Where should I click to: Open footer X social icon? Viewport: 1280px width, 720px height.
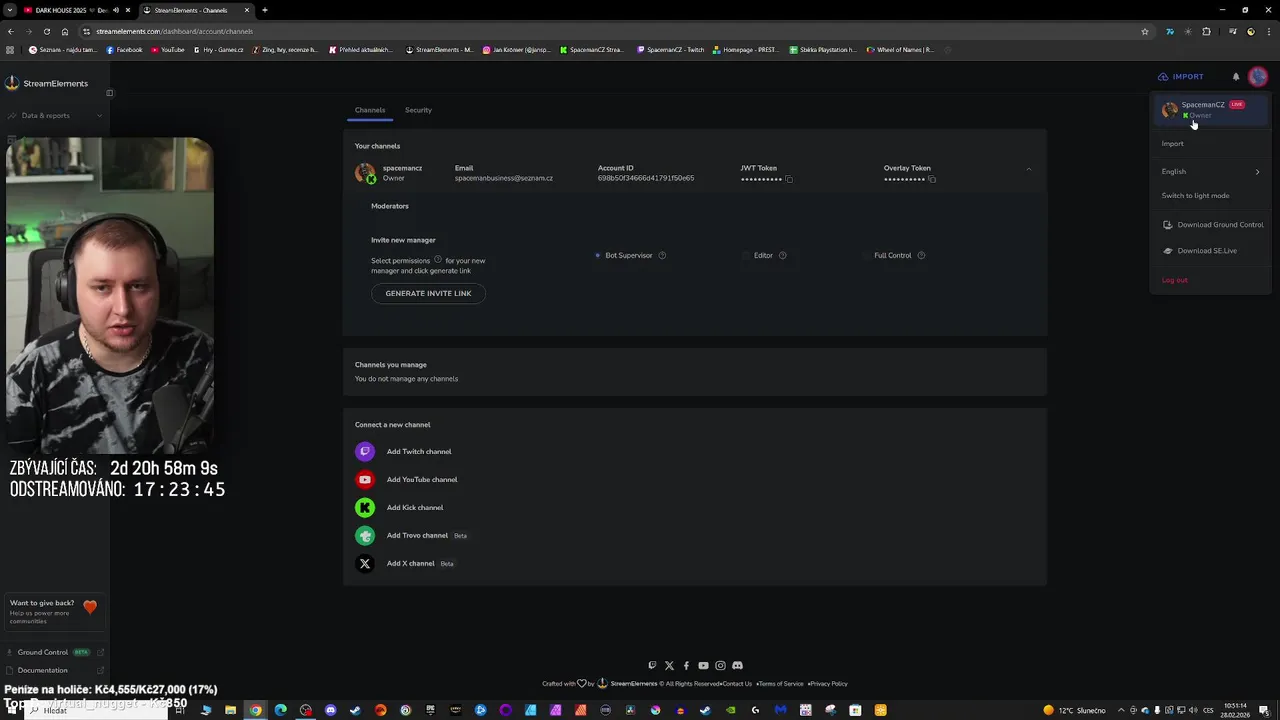(669, 665)
